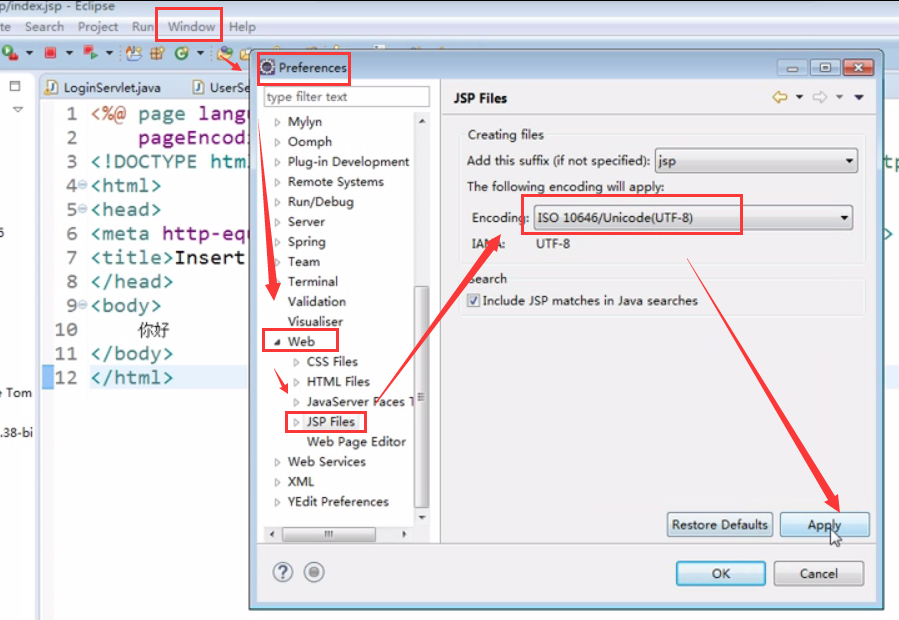The height and width of the screenshot is (620, 899).
Task: Click the yellow Back navigation arrow in Preferences
Action: tap(780, 98)
